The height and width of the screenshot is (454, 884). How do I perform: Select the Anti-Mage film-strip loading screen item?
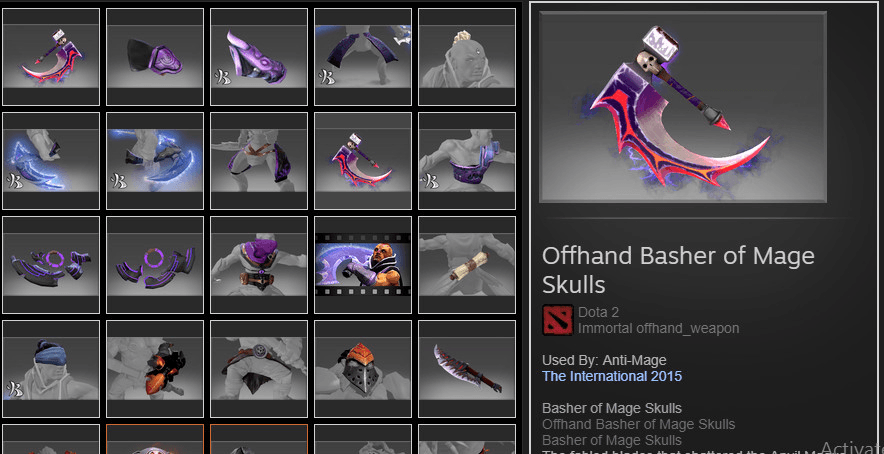[363, 265]
